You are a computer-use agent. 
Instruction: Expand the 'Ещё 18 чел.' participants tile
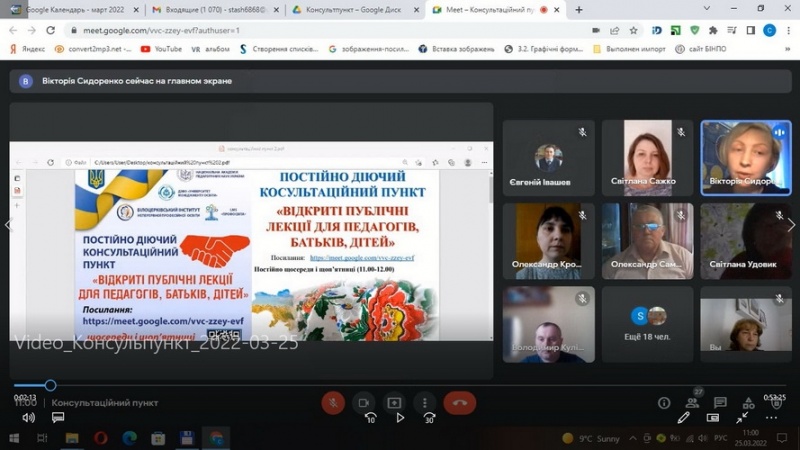[x=647, y=324]
